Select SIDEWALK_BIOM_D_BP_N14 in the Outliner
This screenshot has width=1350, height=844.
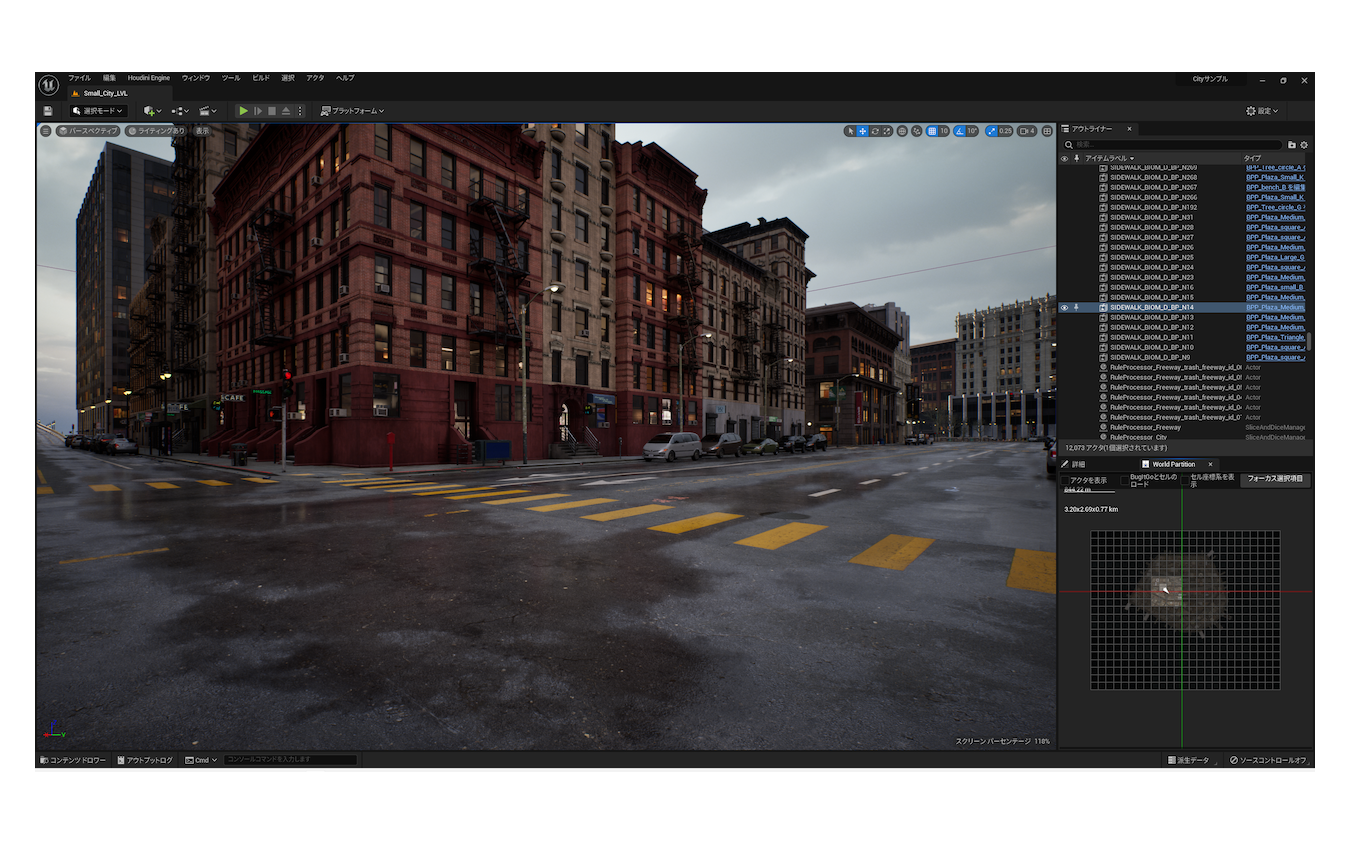pyautogui.click(x=1151, y=307)
